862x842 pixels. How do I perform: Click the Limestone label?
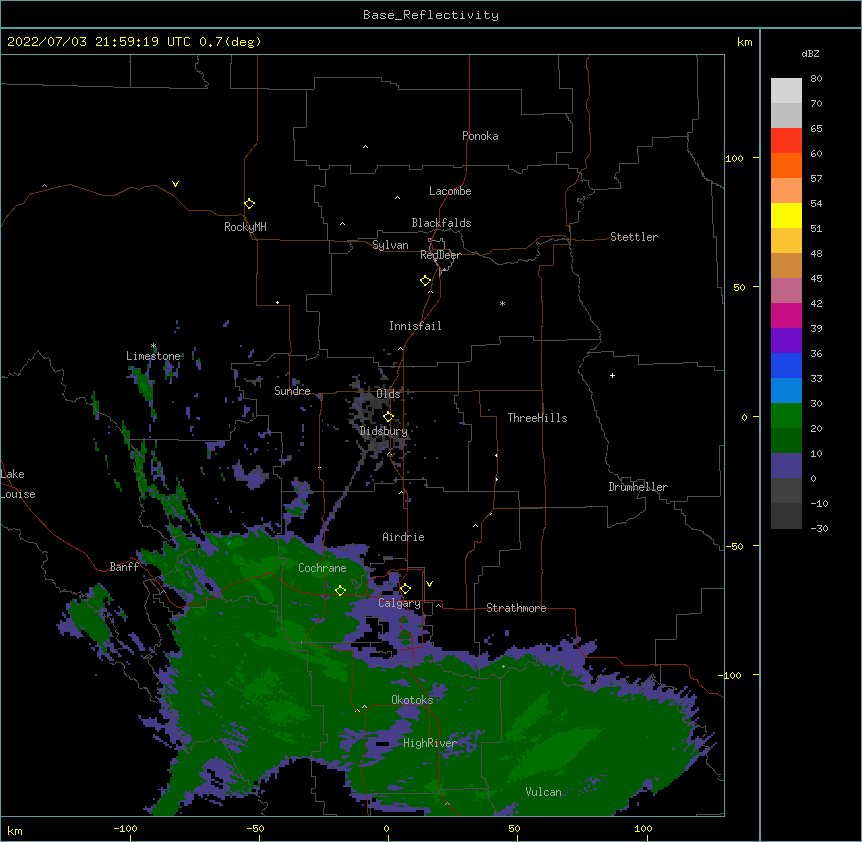pos(153,356)
